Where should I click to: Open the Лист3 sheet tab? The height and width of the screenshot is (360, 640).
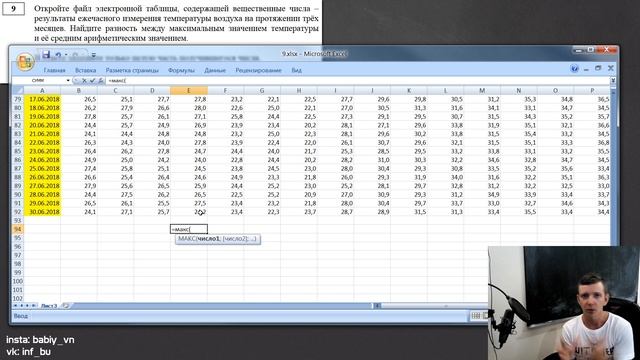(x=49, y=306)
